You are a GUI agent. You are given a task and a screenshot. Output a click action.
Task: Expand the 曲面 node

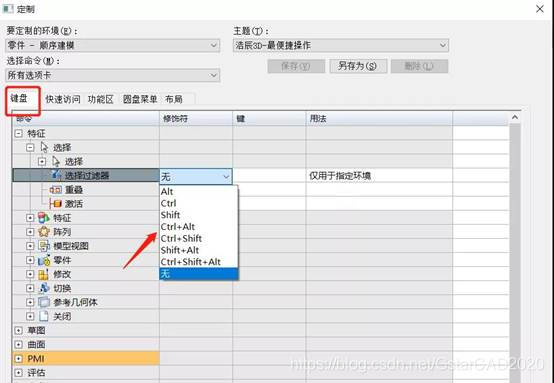(18, 344)
